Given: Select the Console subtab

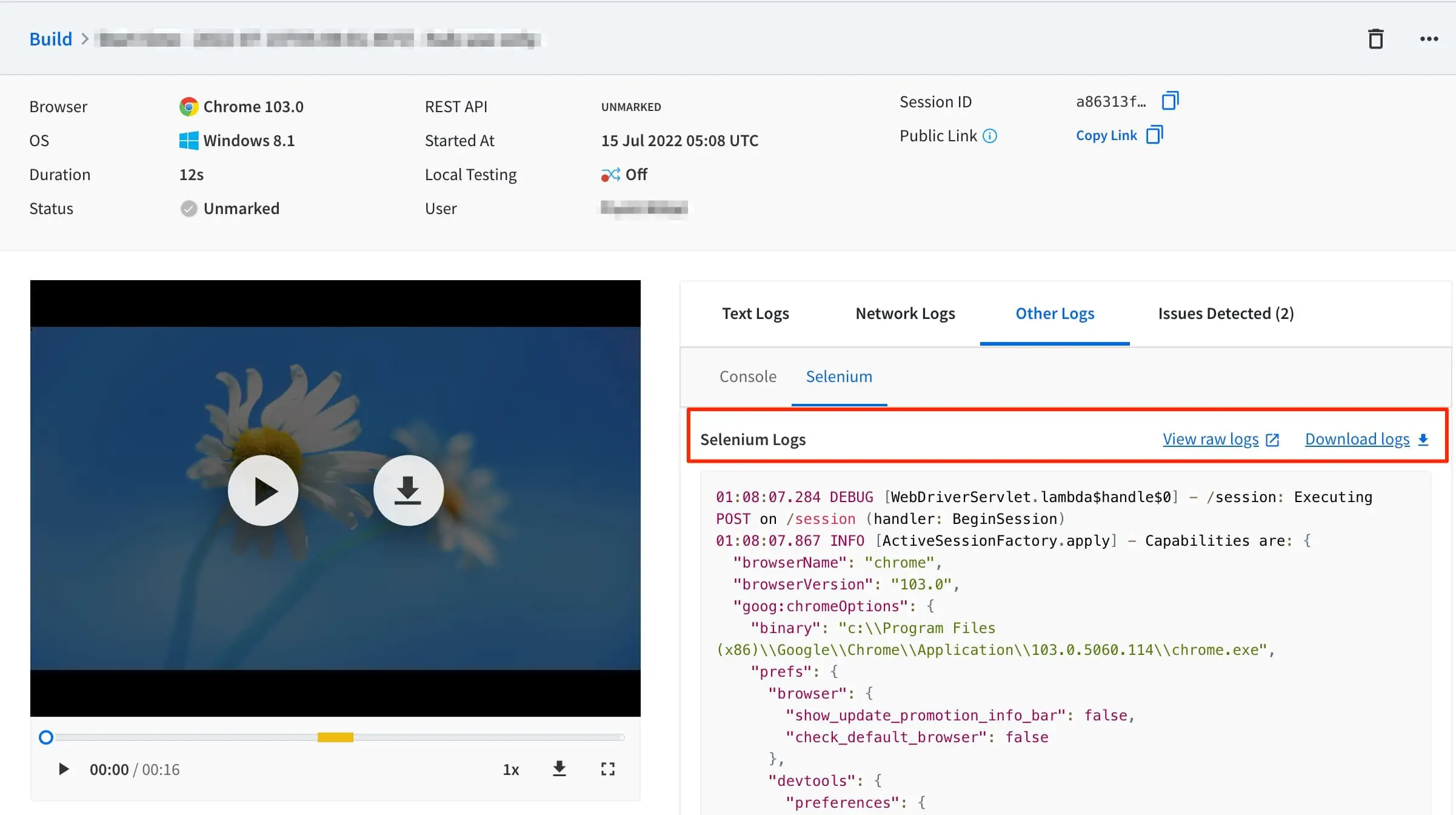Looking at the screenshot, I should [x=747, y=376].
